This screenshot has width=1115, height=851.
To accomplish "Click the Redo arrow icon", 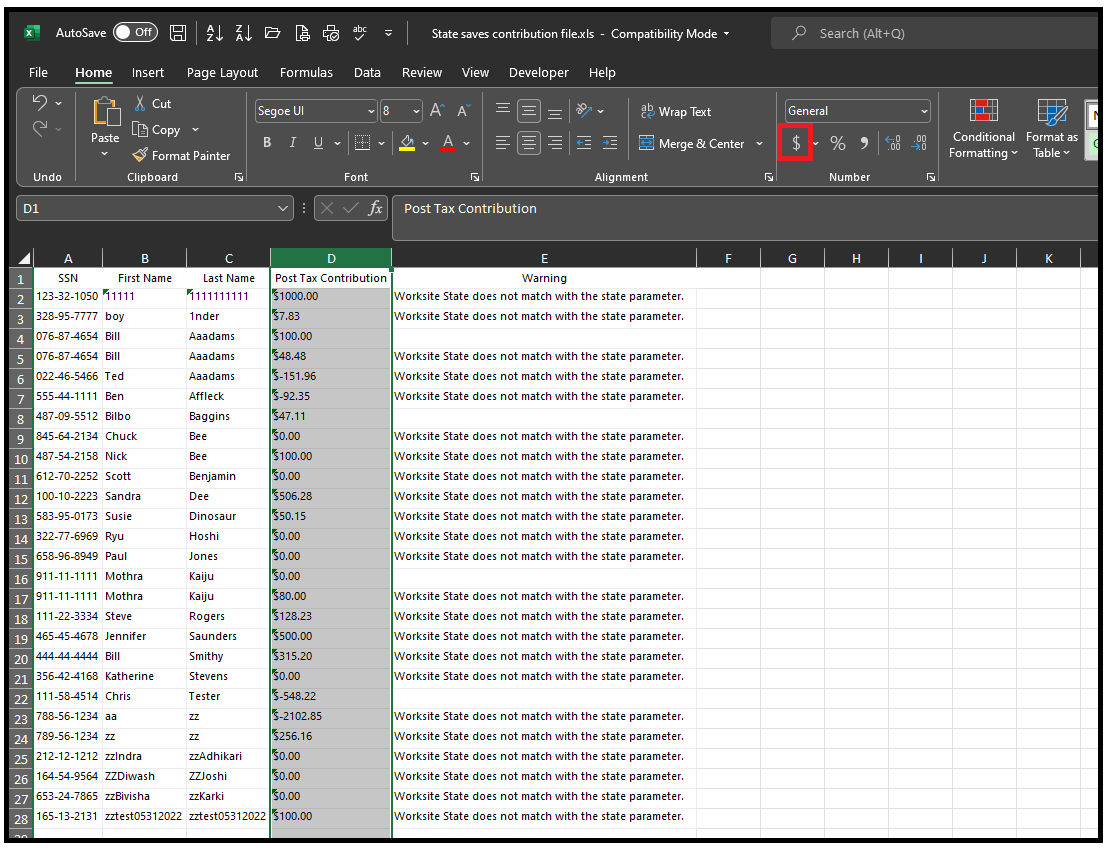I will click(40, 129).
